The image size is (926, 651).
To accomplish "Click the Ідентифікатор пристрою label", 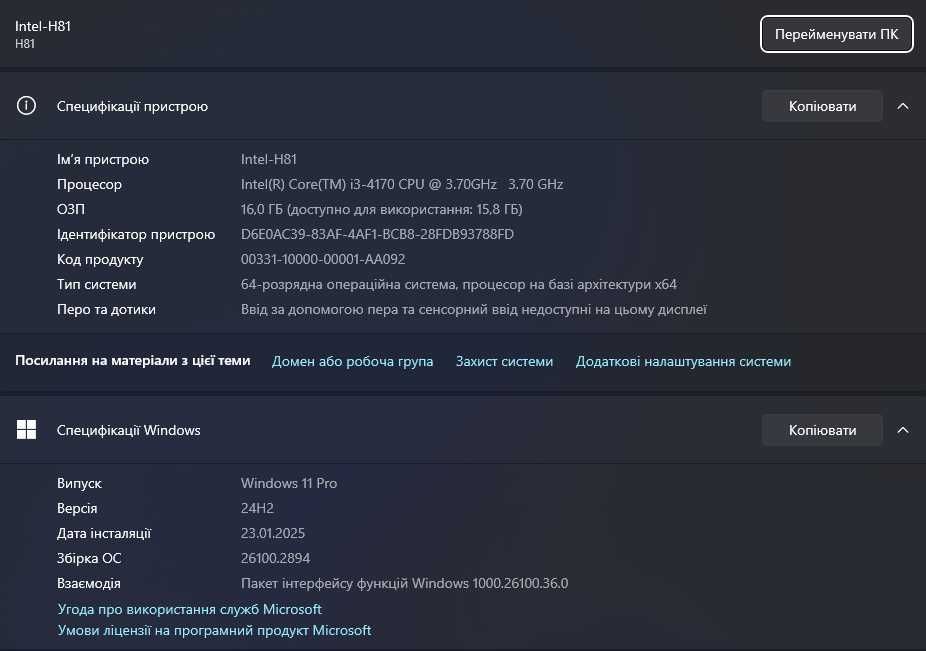I will click(x=136, y=234).
